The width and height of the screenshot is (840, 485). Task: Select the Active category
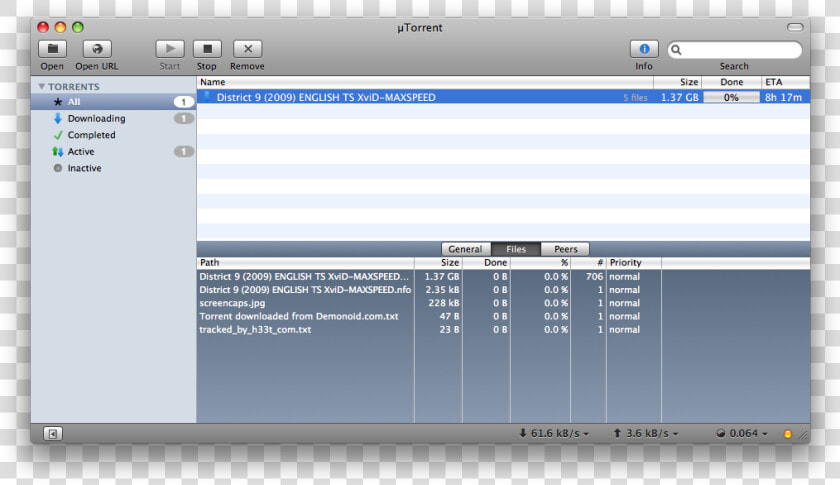114,152
